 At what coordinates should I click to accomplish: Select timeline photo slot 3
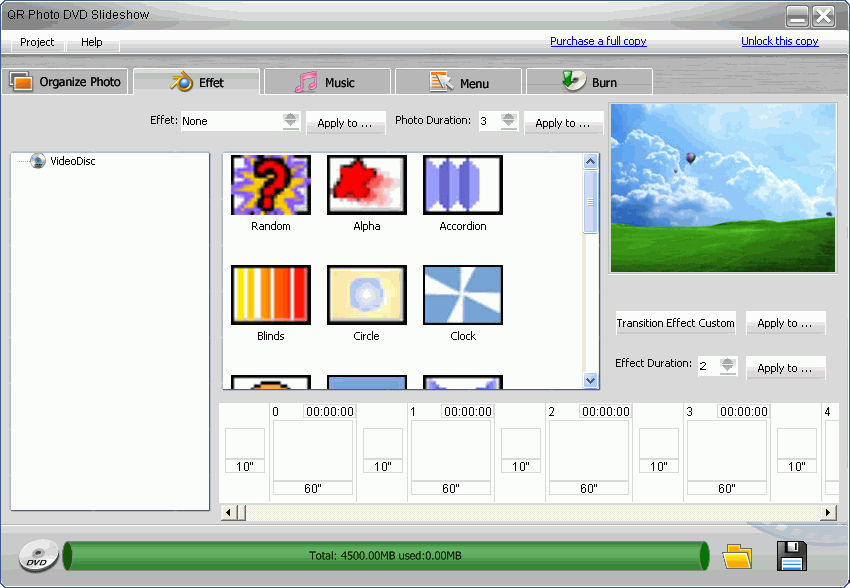pos(727,451)
